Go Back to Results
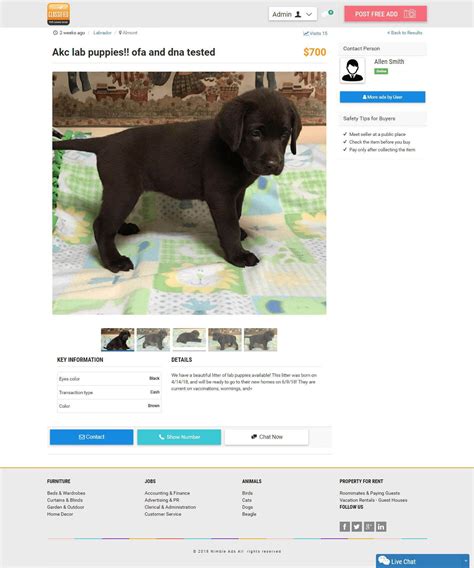 pyautogui.click(x=404, y=33)
